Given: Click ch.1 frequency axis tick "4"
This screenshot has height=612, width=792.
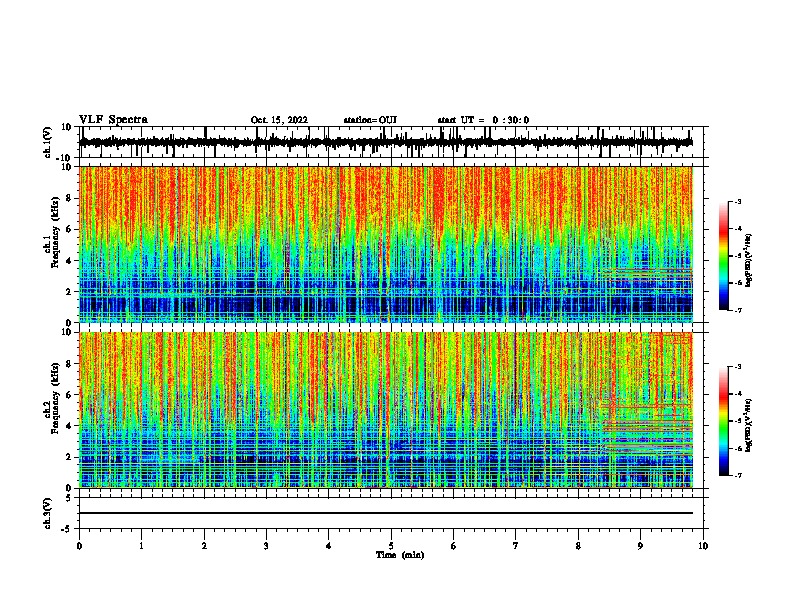Looking at the screenshot, I should click(69, 261).
